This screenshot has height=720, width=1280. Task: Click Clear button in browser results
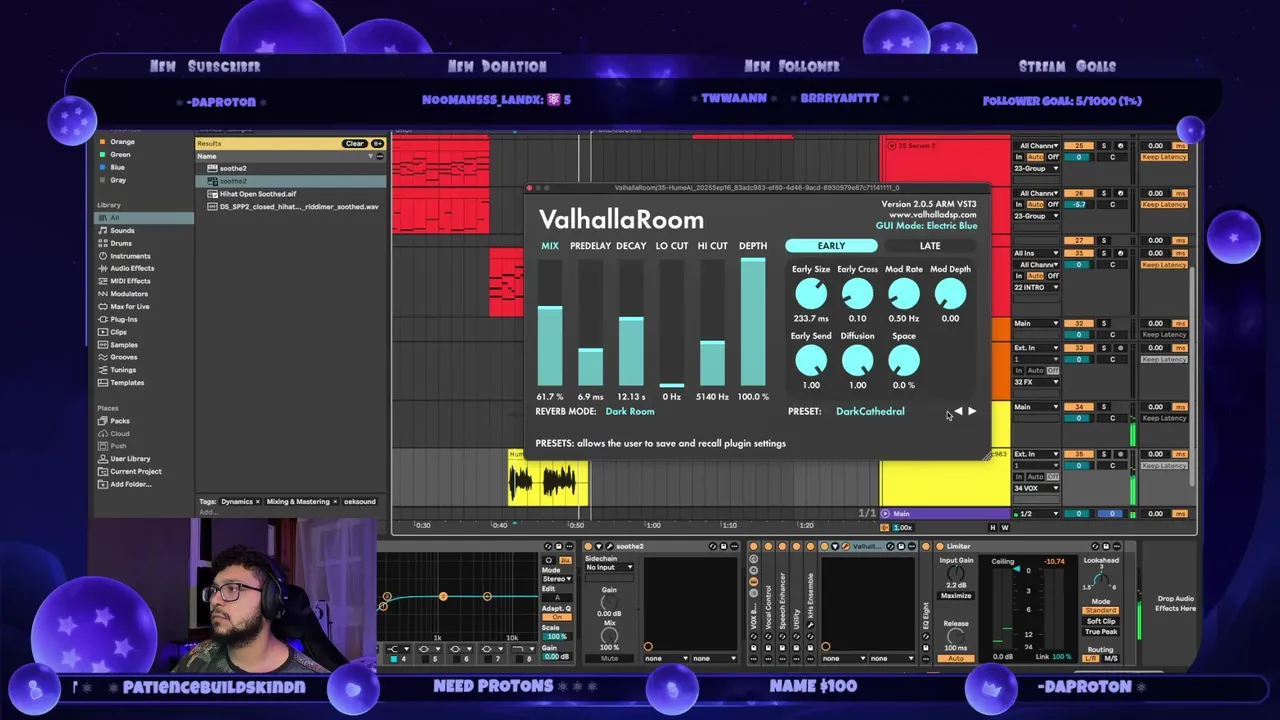click(x=355, y=143)
